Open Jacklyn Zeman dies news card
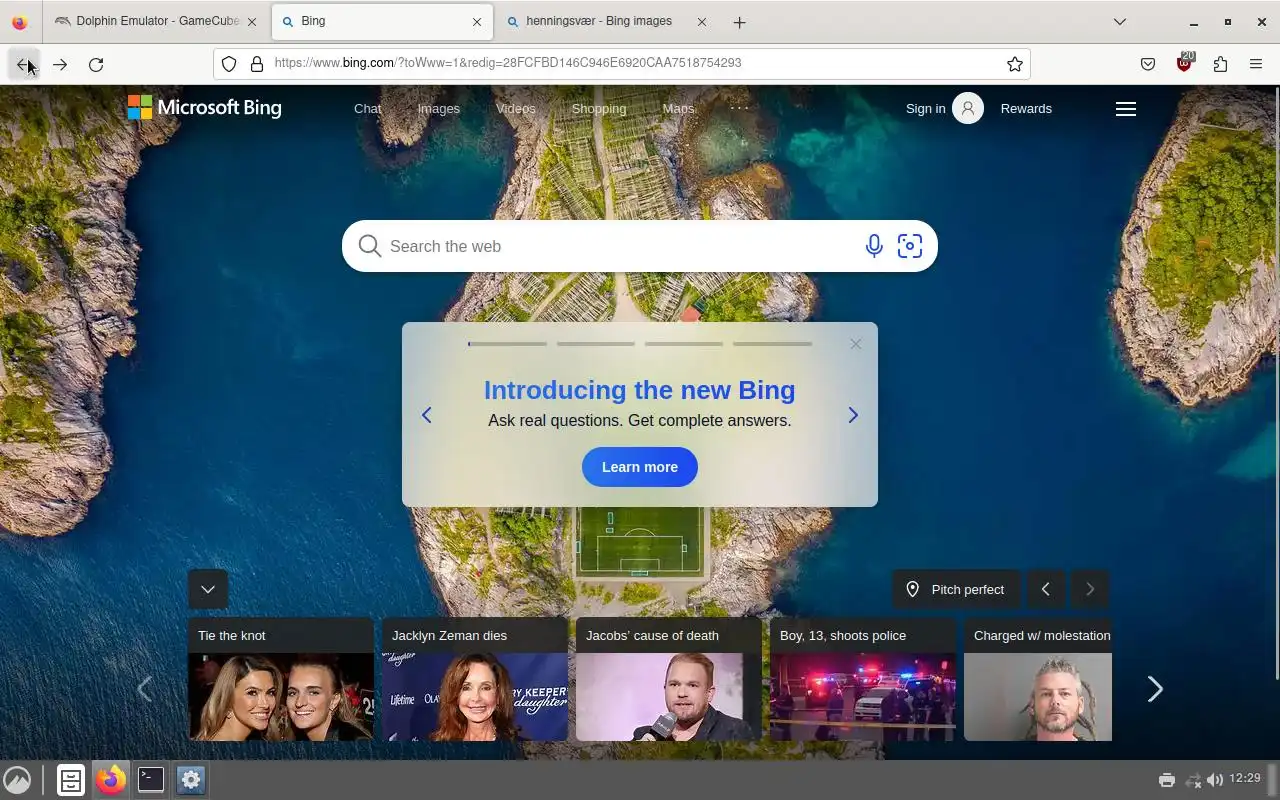Screen dimensions: 1280x800 (x=475, y=679)
